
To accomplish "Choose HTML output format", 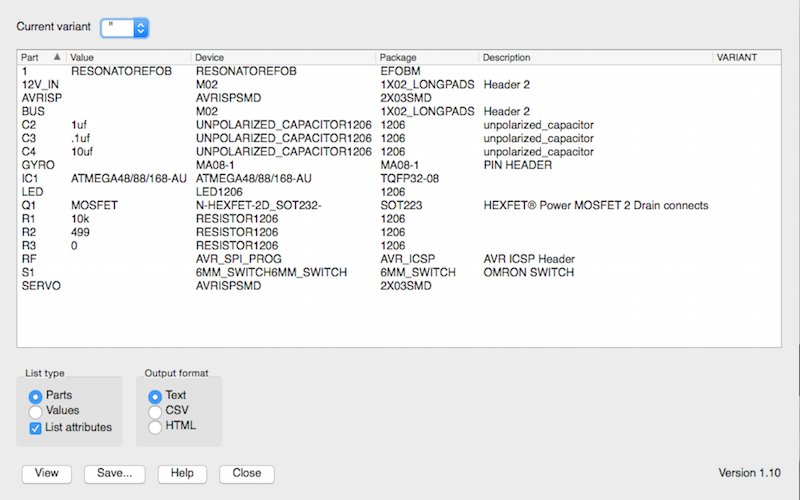I will coord(155,427).
